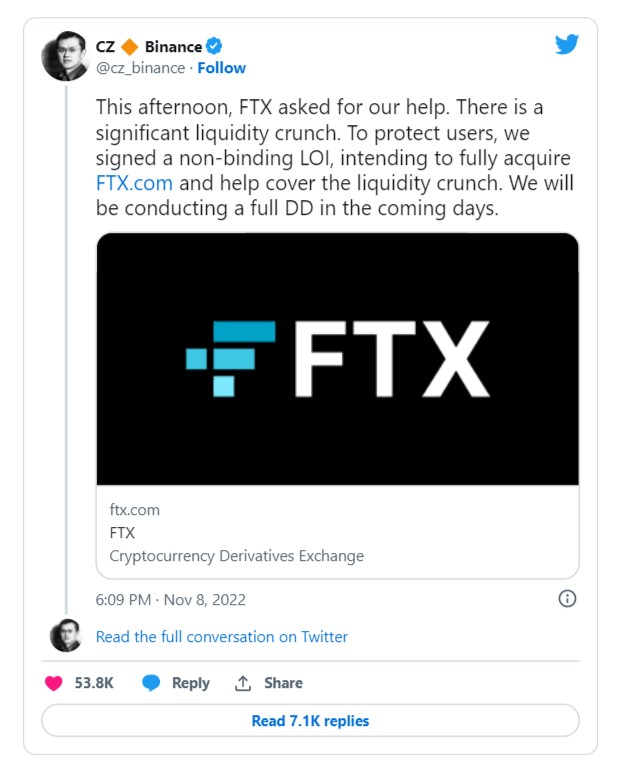Click the orange diamond in the name
Image resolution: width=631 pixels, height=757 pixels.
[x=129, y=47]
